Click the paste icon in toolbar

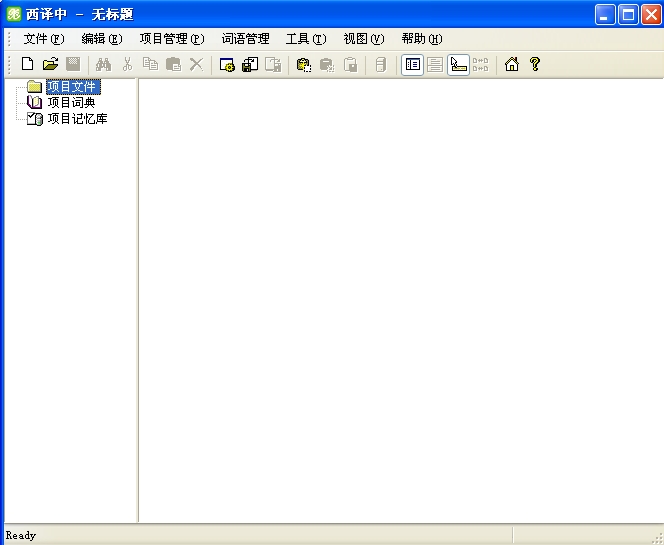click(173, 64)
